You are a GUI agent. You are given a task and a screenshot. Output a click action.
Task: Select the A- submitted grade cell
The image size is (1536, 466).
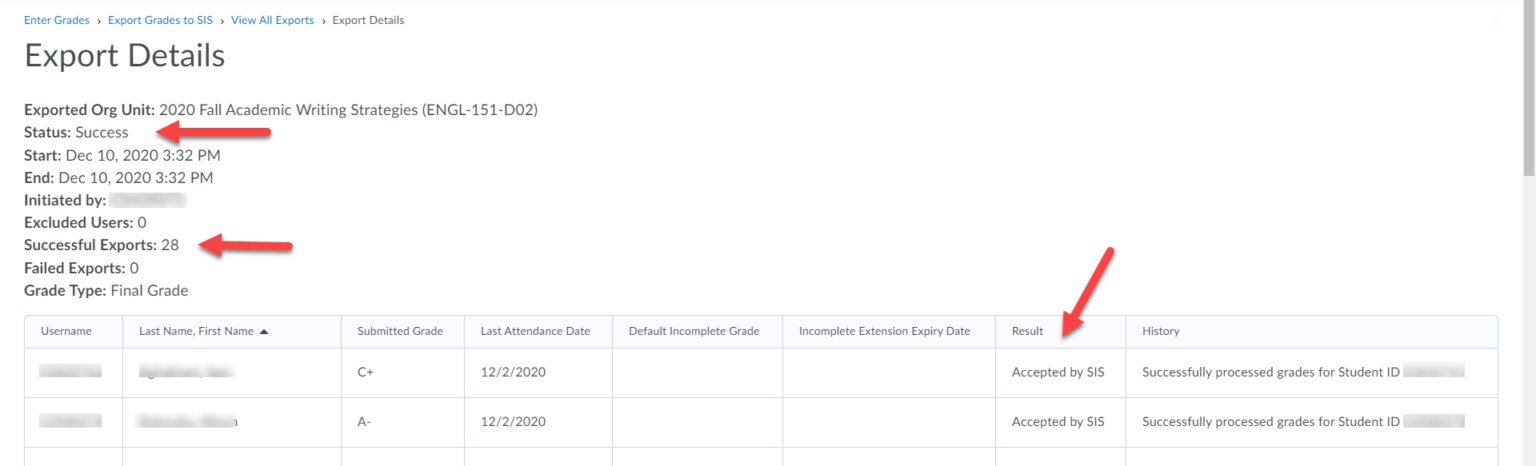[364, 422]
